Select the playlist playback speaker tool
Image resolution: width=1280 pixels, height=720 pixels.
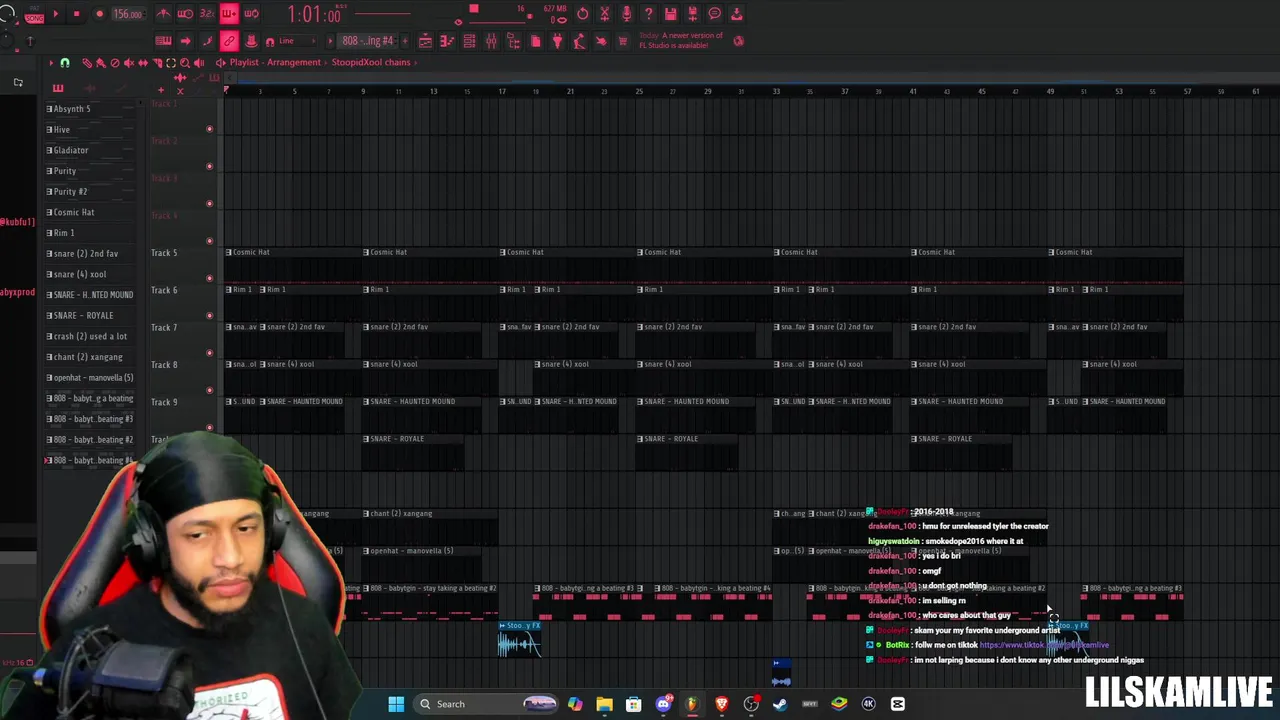point(199,62)
